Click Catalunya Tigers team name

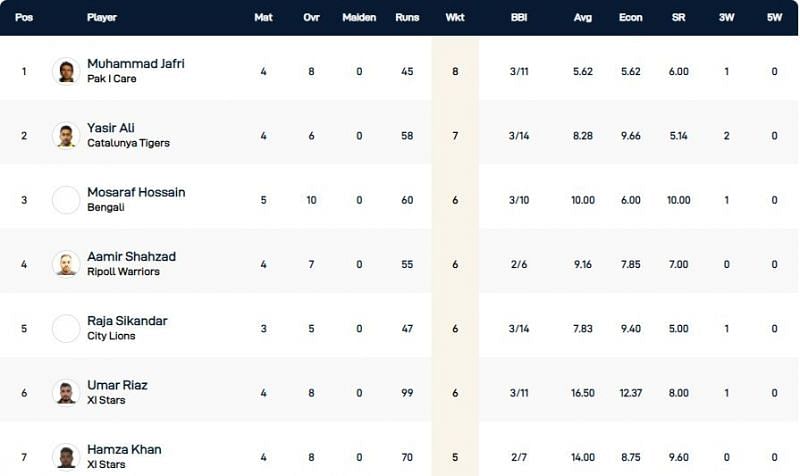tap(128, 143)
